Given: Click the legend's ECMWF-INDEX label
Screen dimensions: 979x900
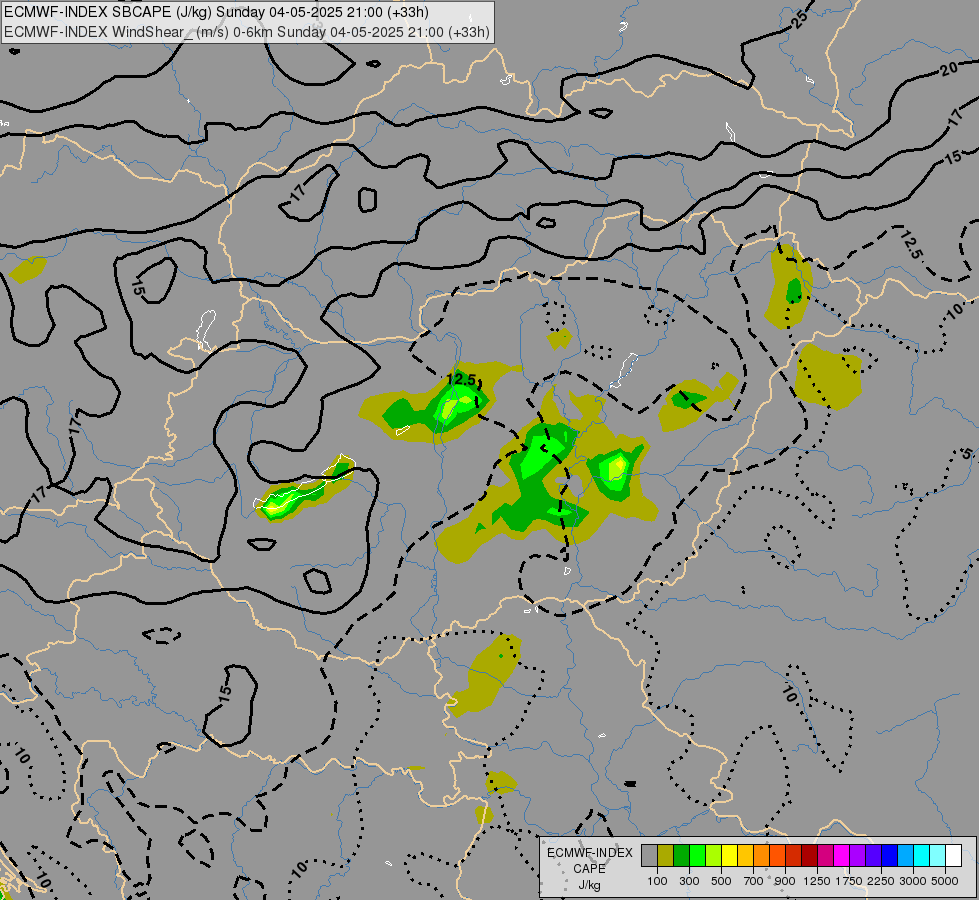Looking at the screenshot, I should pyautogui.click(x=590, y=853).
